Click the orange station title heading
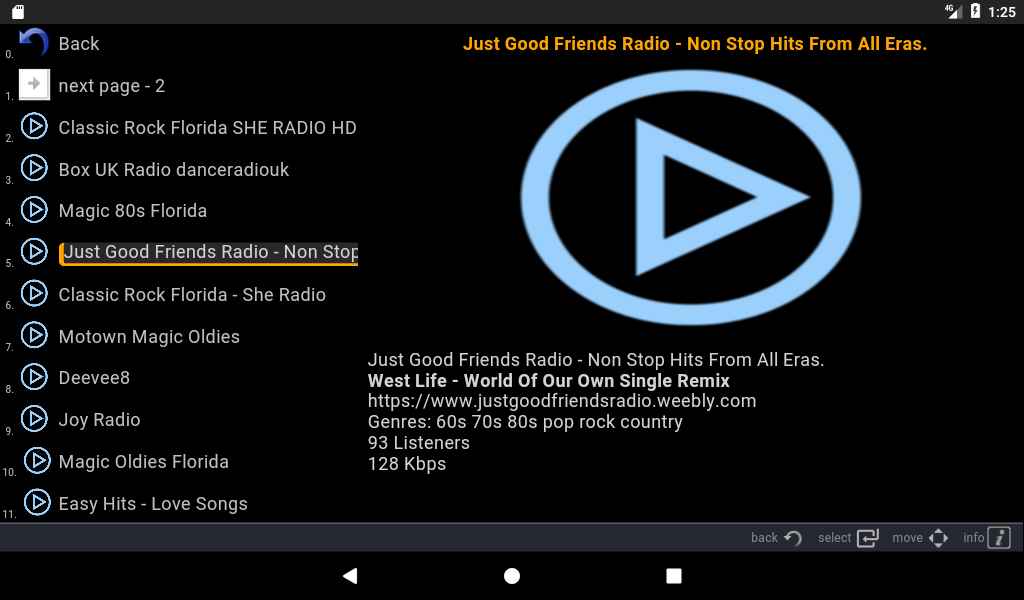The width and height of the screenshot is (1024, 600). click(695, 44)
